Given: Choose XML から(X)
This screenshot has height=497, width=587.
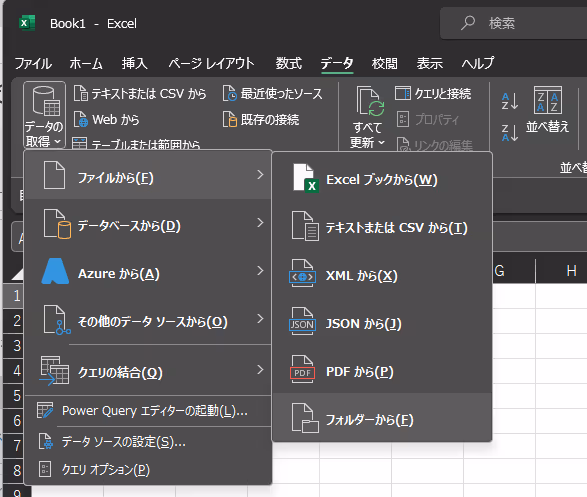Looking at the screenshot, I should coord(382,275).
